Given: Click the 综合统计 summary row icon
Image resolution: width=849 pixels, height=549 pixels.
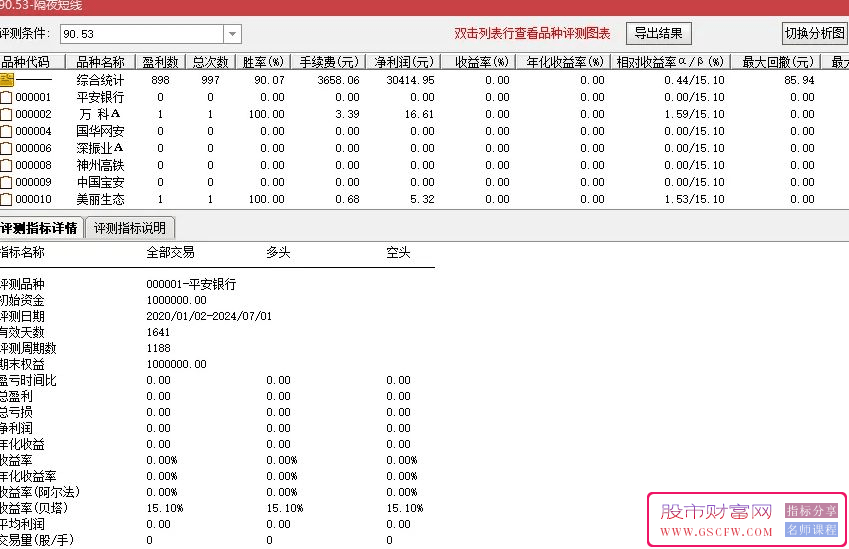Looking at the screenshot, I should coord(6,80).
